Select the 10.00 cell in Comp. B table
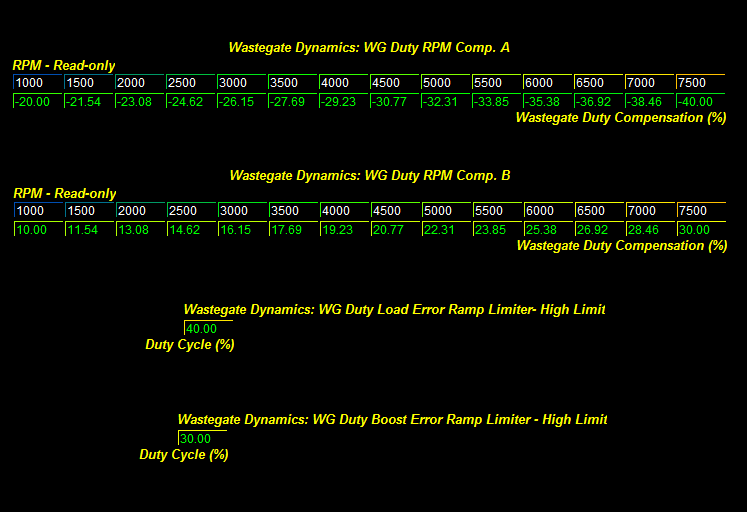The height and width of the screenshot is (512, 747). click(38, 229)
